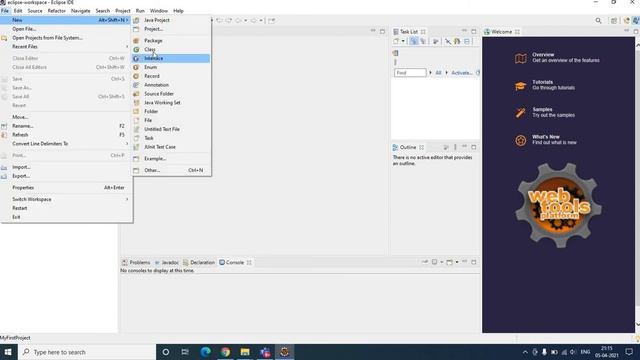Switch to the Problems tab
Screen dimensions: 640x360
[x=136, y=262]
